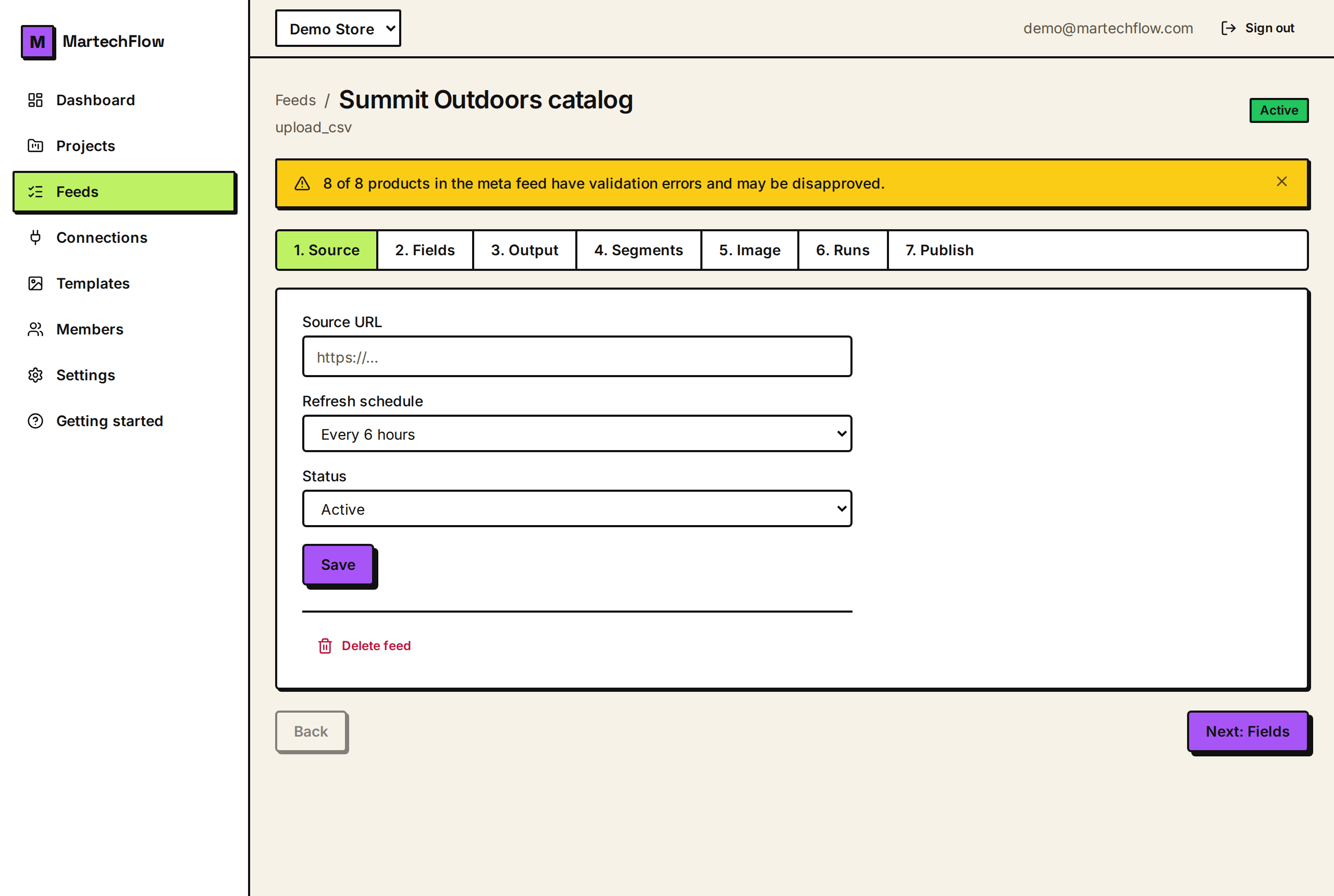Click the Feeds breadcrumb link

(295, 101)
